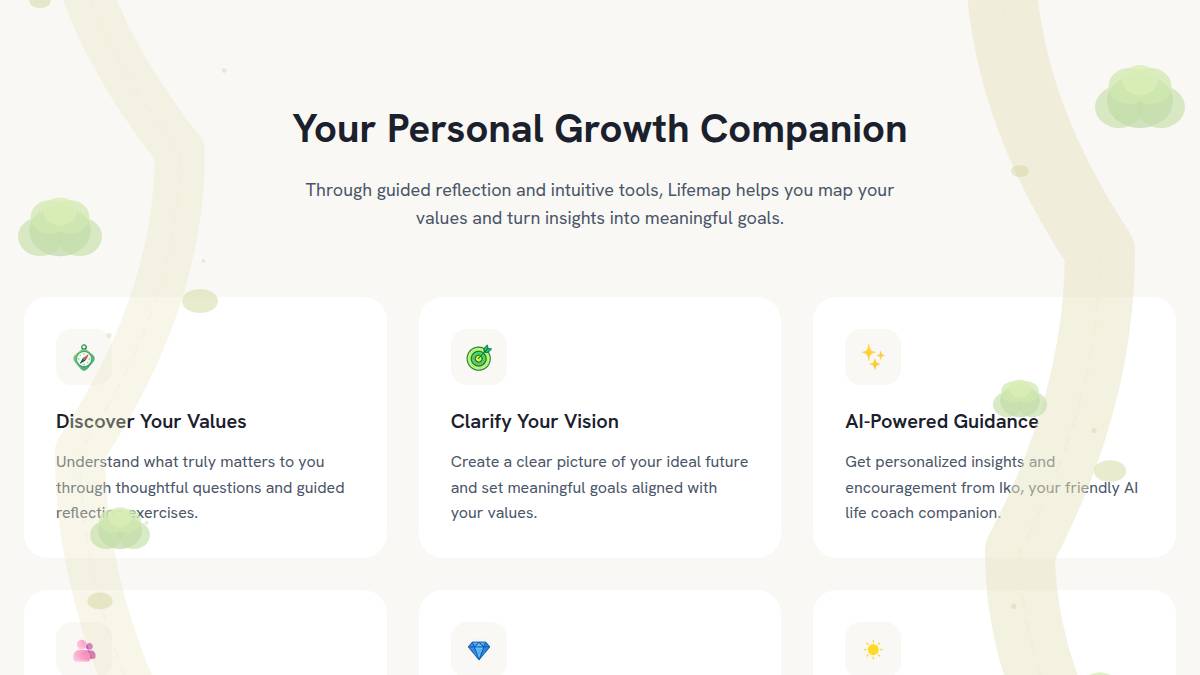Click the yellow sun icon

tap(873, 650)
